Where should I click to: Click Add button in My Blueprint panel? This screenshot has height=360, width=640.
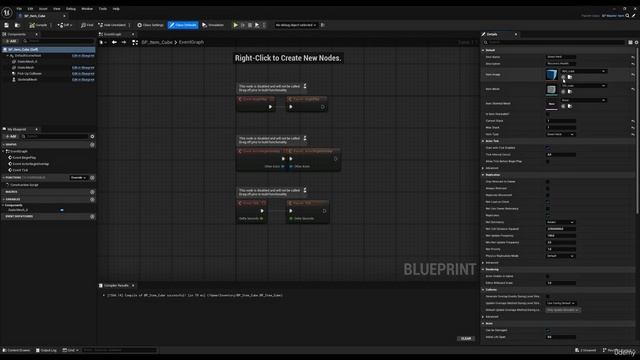pos(11,136)
